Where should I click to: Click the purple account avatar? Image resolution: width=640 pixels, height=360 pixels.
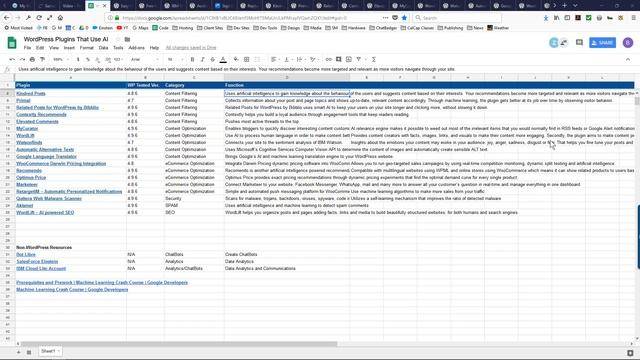click(628, 42)
